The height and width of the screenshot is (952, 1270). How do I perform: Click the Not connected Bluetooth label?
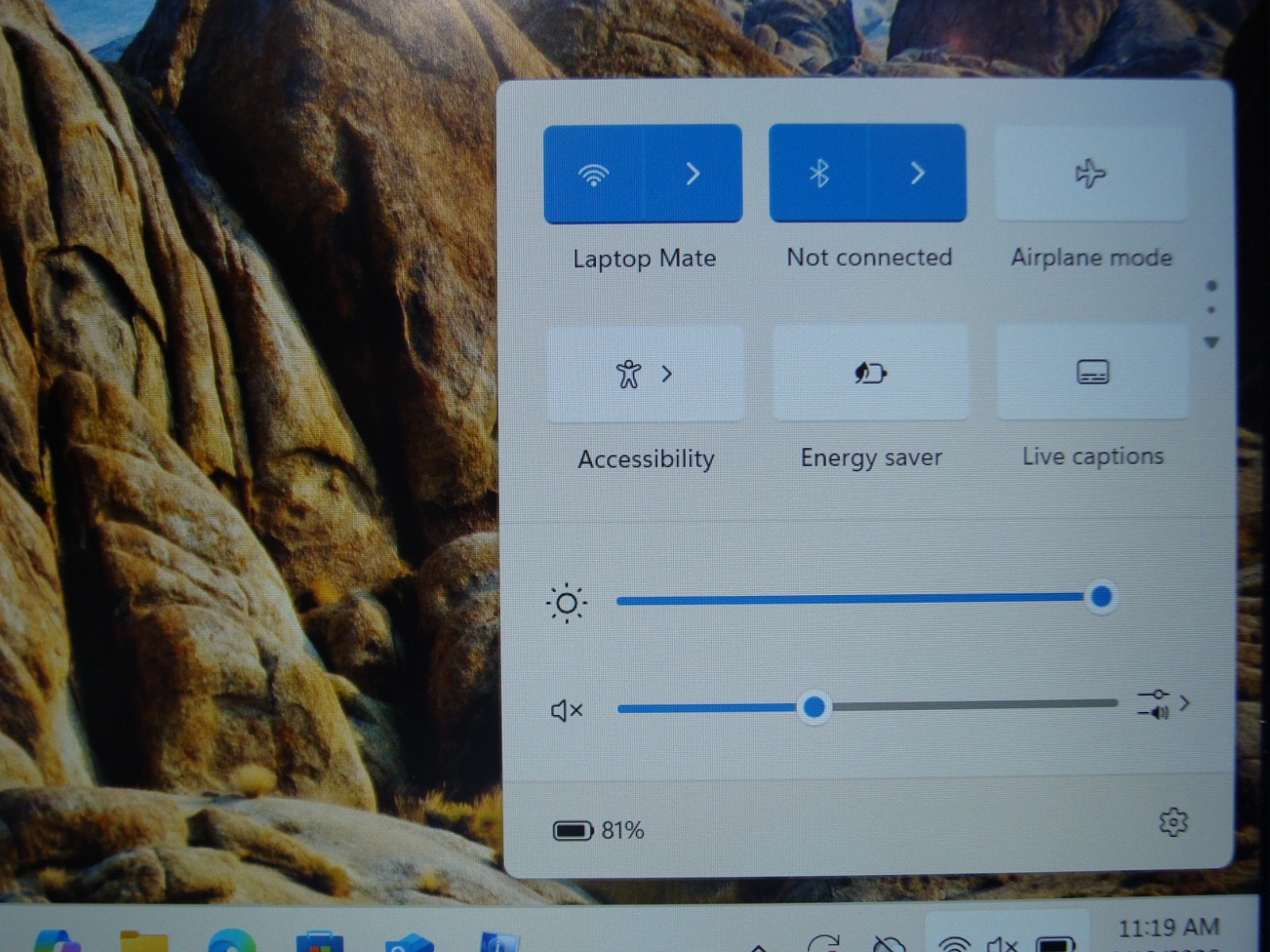pos(869,257)
